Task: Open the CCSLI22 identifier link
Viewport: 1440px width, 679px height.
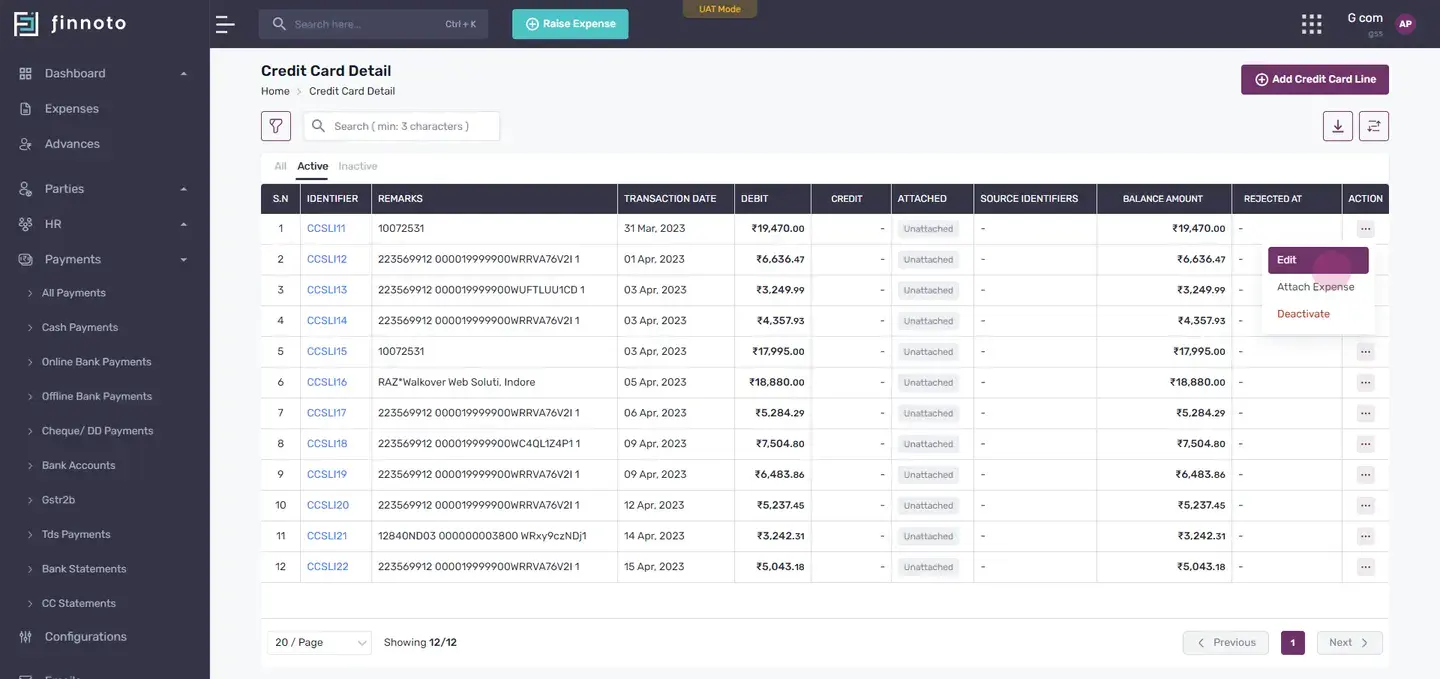Action: coord(328,567)
